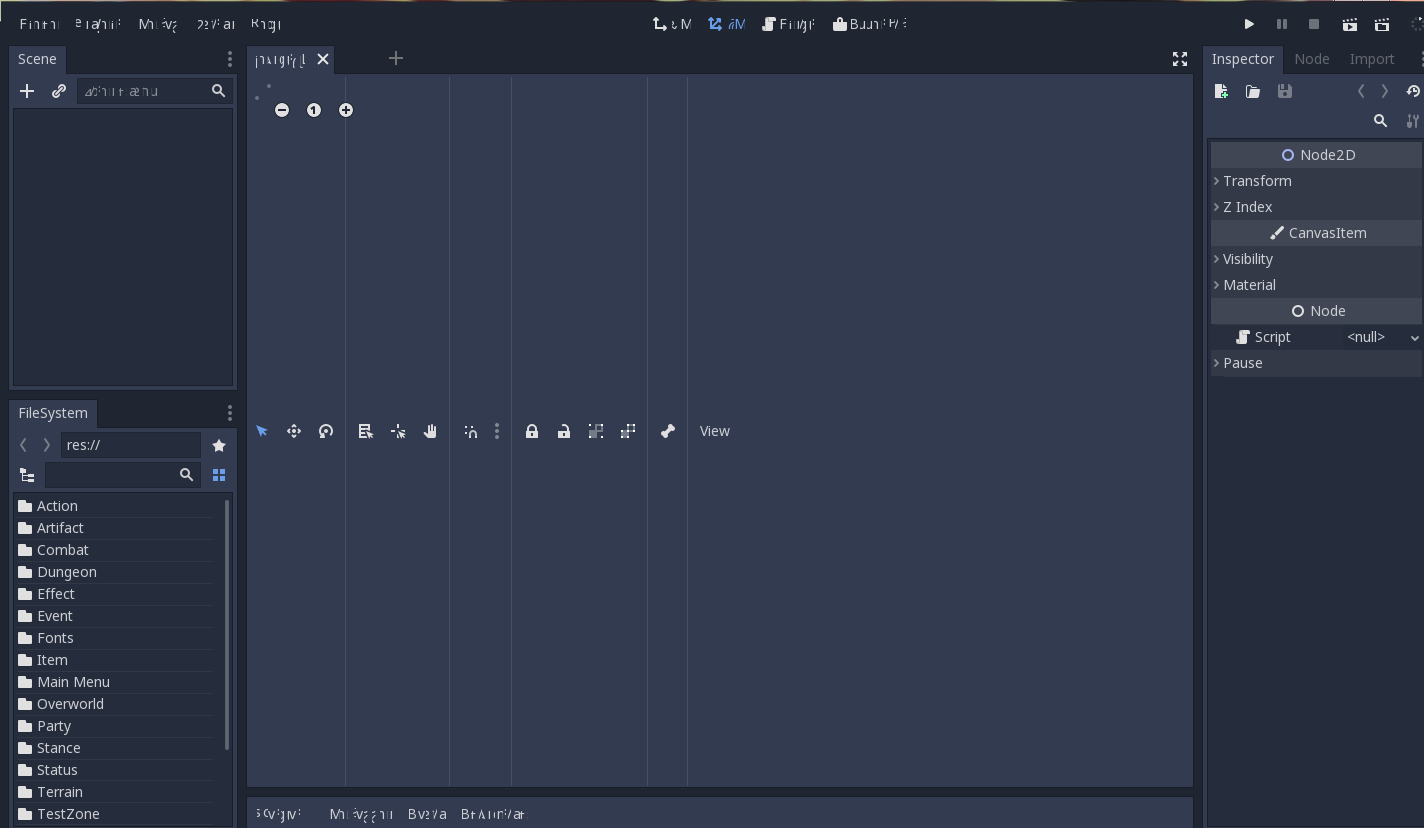
Task: Group selected node's children icon
Action: pyautogui.click(x=596, y=431)
